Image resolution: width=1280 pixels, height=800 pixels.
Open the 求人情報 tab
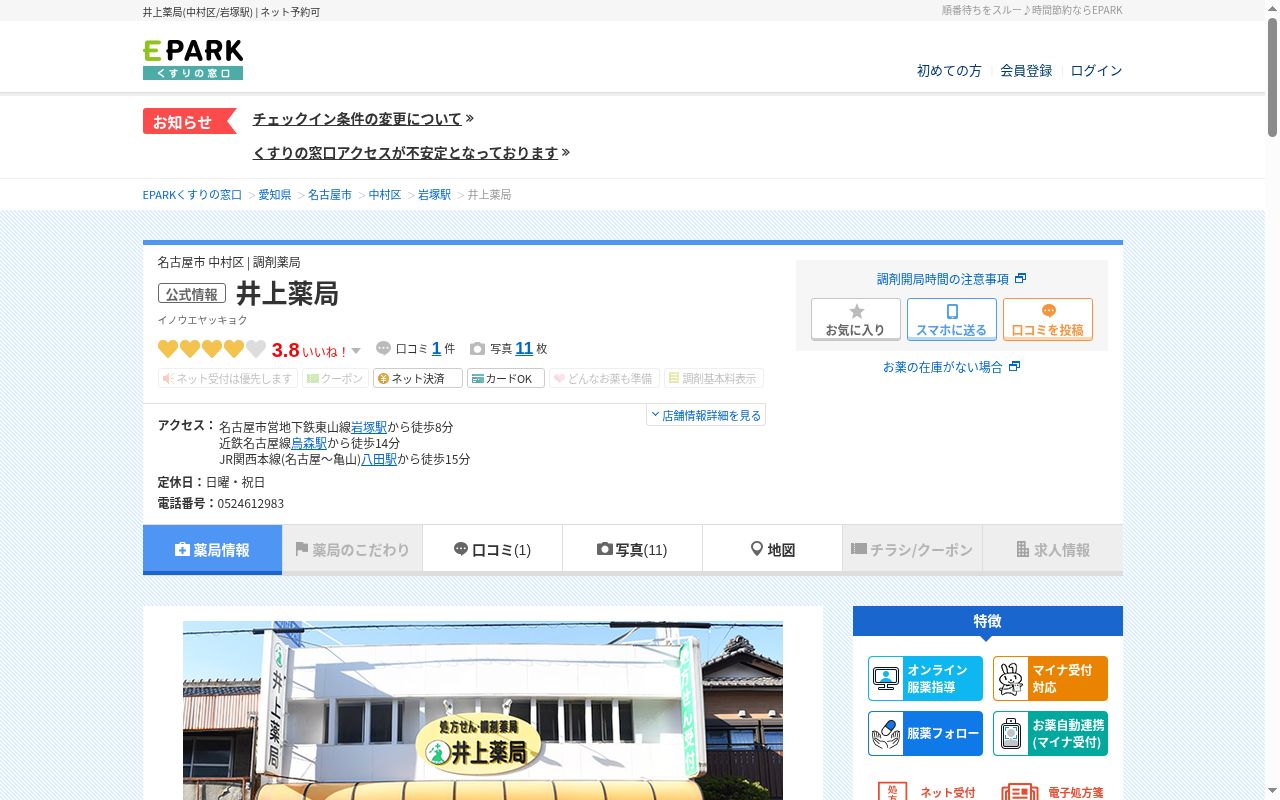click(1052, 549)
